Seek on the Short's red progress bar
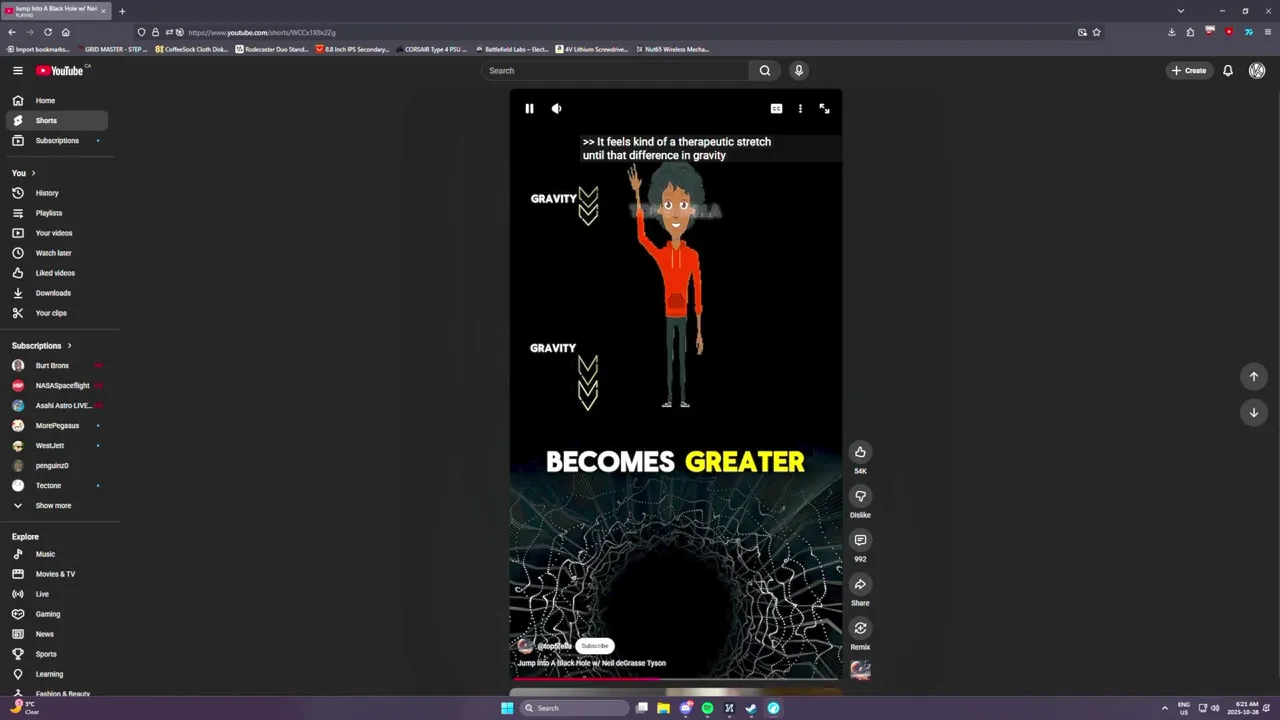Screen dimensions: 1280x720 pyautogui.click(x=676, y=679)
